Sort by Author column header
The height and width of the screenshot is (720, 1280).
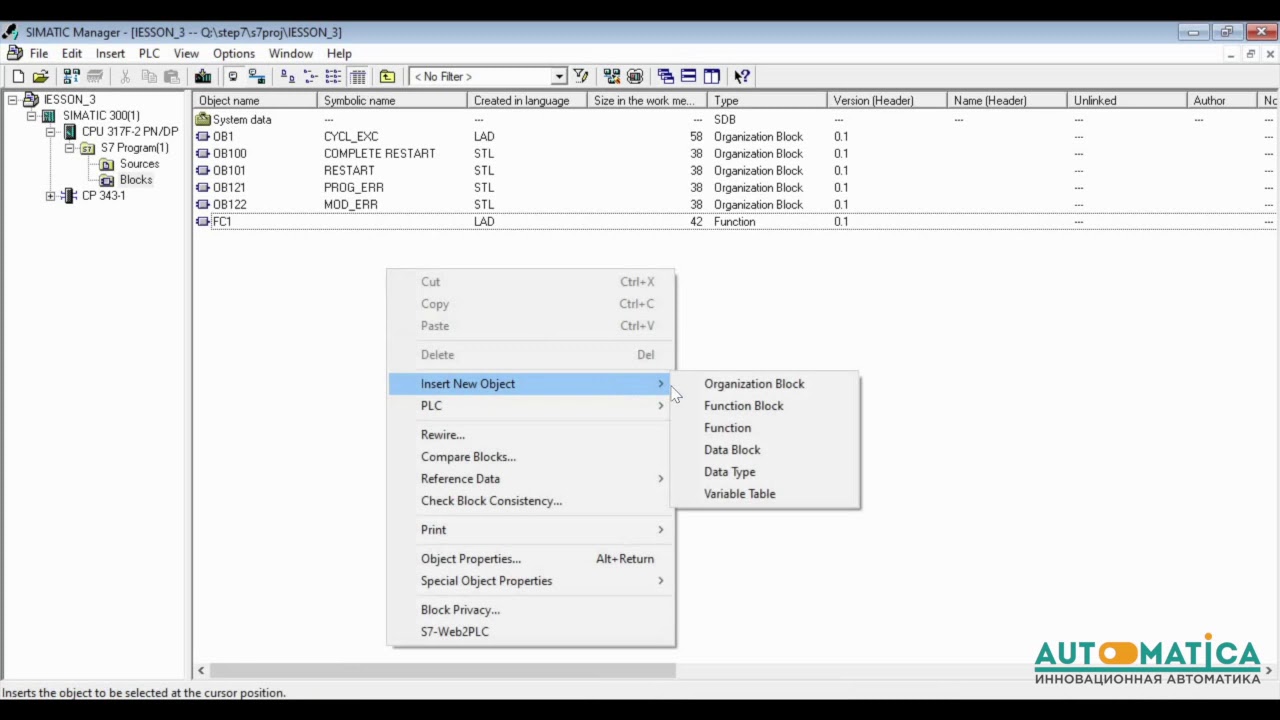1221,100
